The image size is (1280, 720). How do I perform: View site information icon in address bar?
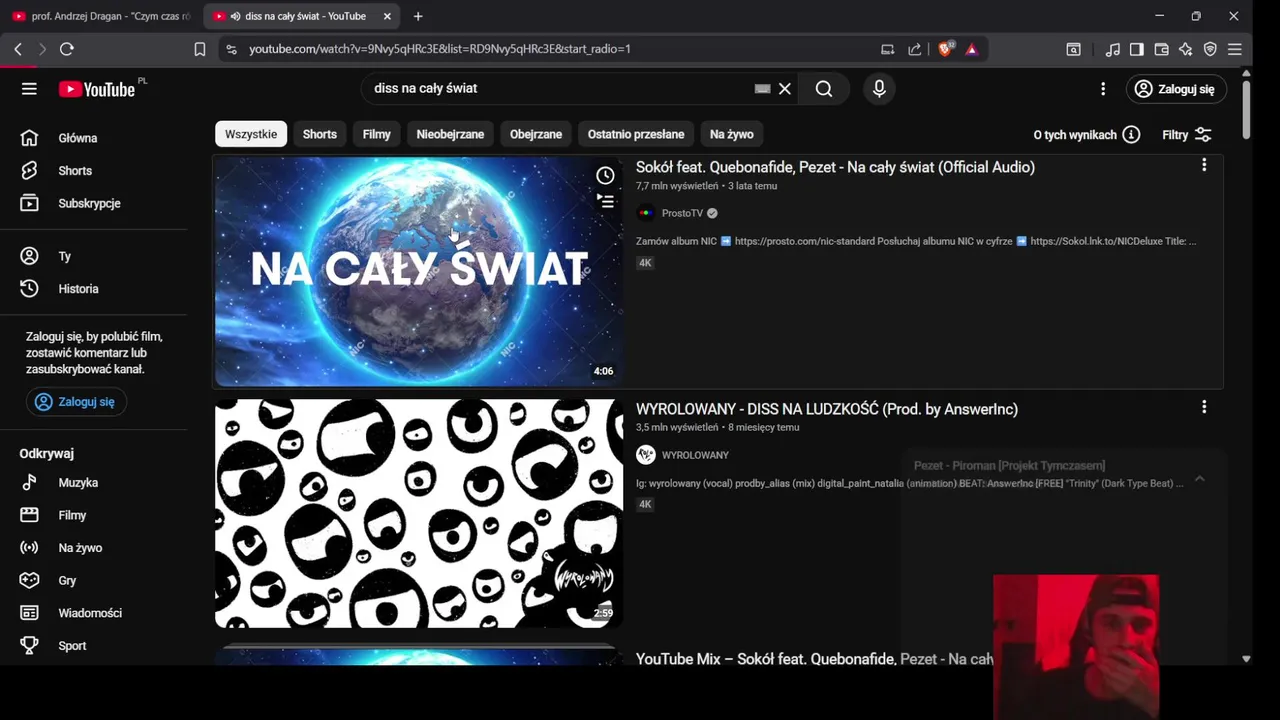tap(231, 49)
